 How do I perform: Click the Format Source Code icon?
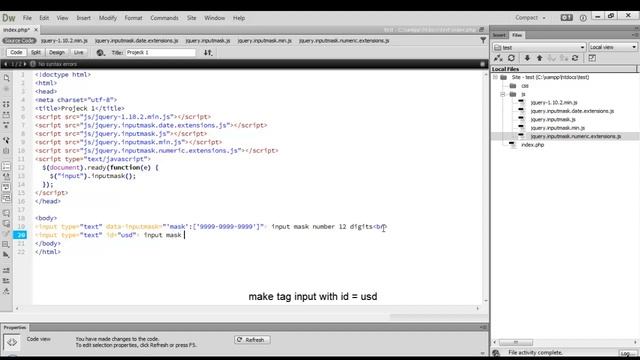coord(6,291)
